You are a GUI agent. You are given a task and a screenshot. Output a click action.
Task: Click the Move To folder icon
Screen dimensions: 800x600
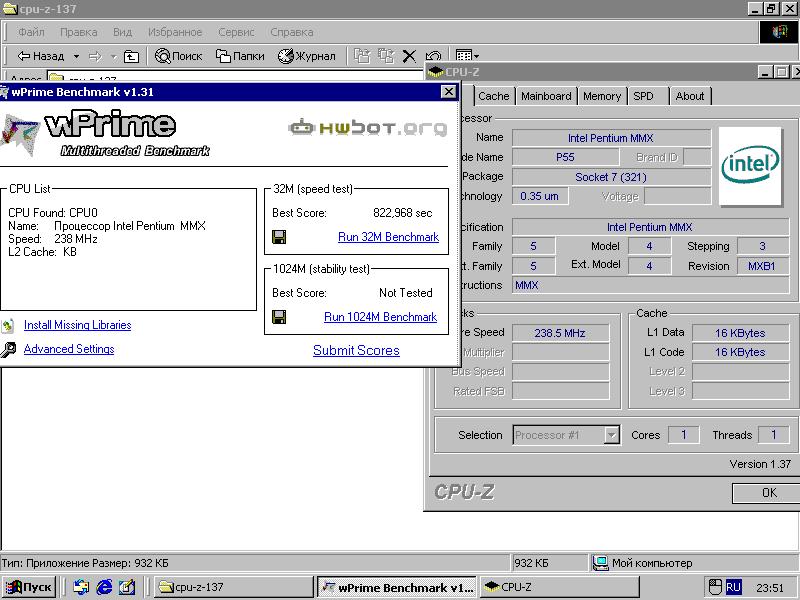click(362, 56)
